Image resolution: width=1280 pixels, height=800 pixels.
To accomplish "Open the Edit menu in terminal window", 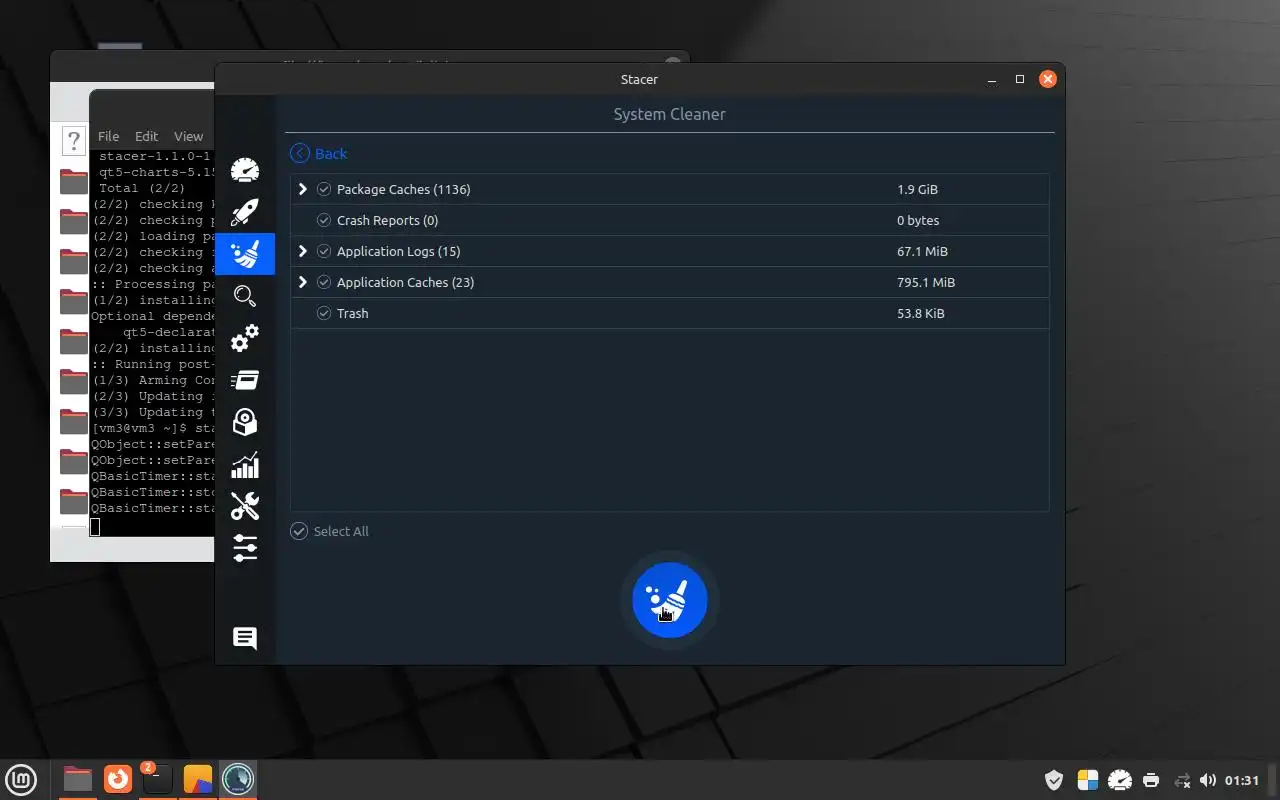I will 146,136.
